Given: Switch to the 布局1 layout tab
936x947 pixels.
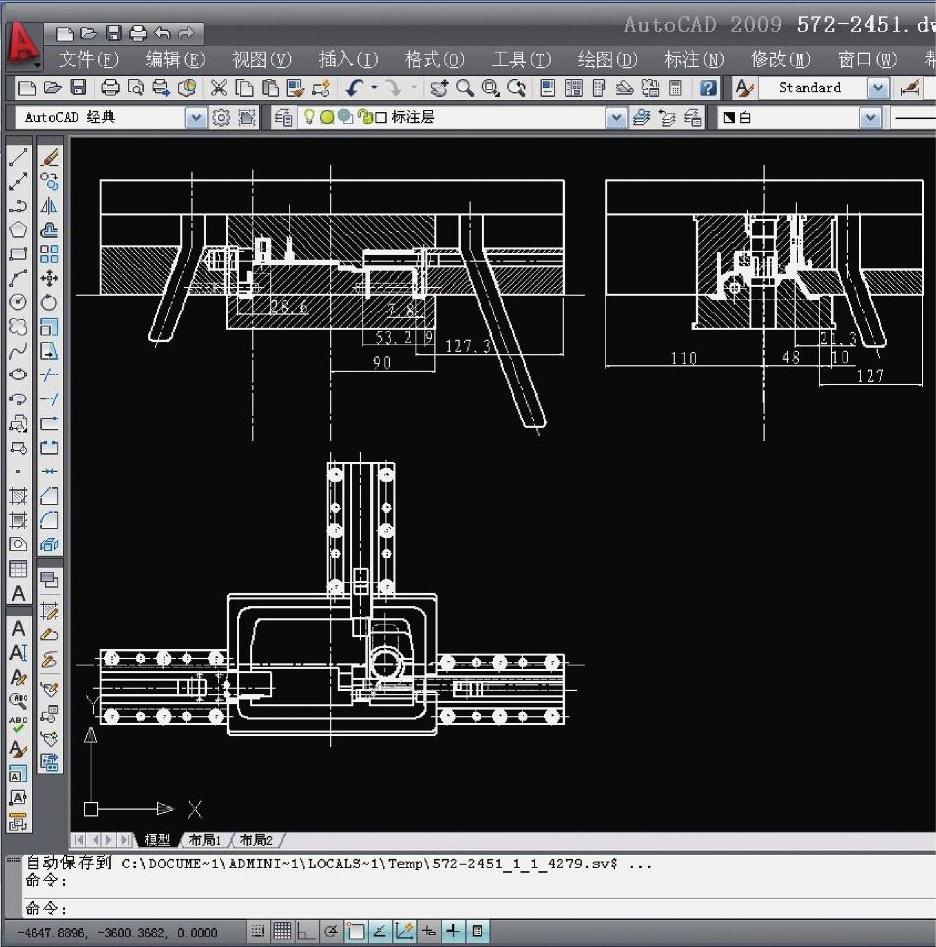Looking at the screenshot, I should 205,839.
